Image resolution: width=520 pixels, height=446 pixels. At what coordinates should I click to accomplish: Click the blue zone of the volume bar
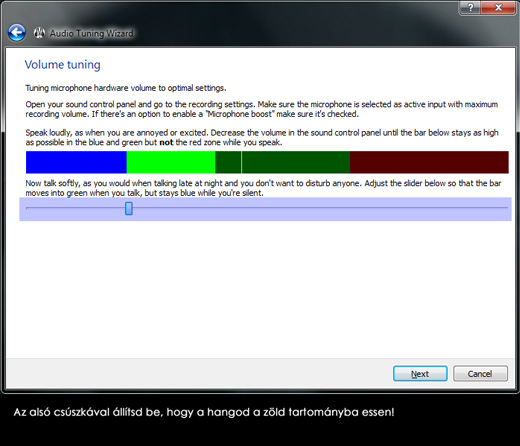tap(76, 162)
